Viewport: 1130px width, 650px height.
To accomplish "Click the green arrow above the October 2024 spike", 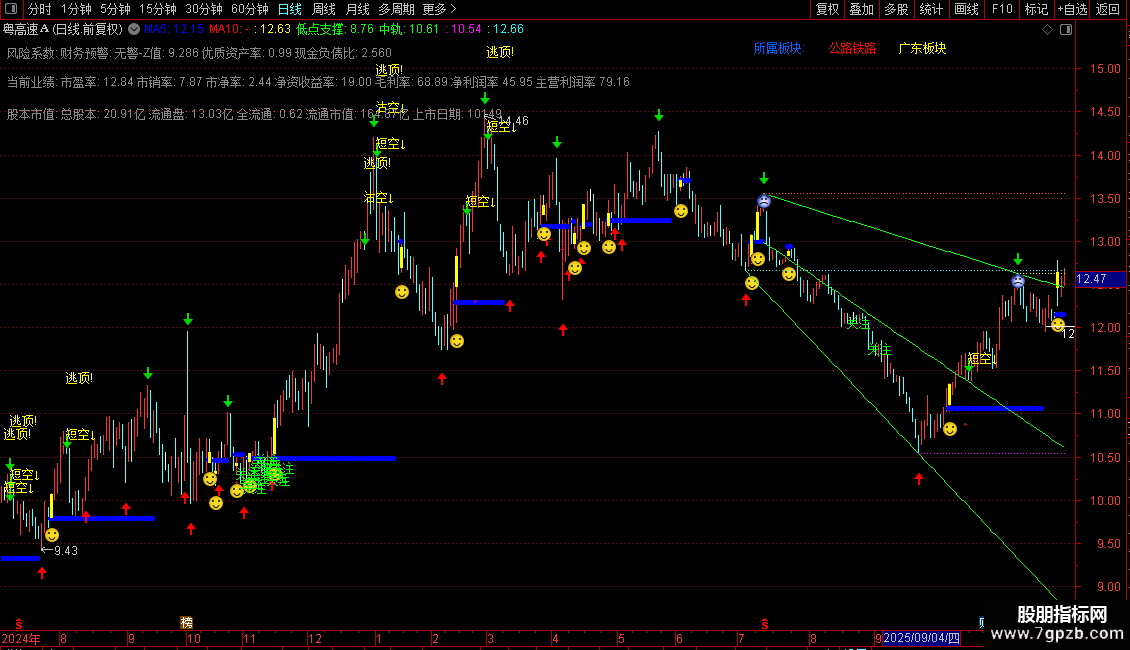I will click(x=188, y=319).
